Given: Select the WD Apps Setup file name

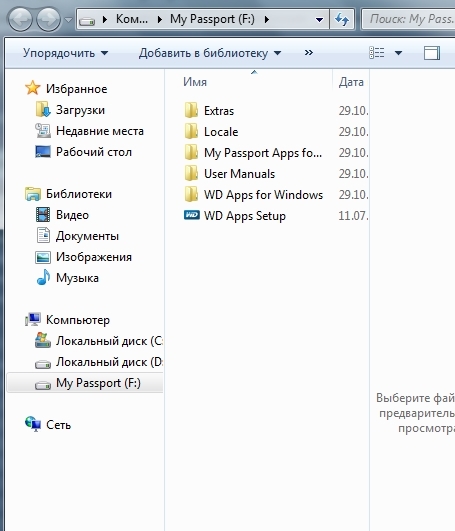Looking at the screenshot, I should click(x=245, y=216).
